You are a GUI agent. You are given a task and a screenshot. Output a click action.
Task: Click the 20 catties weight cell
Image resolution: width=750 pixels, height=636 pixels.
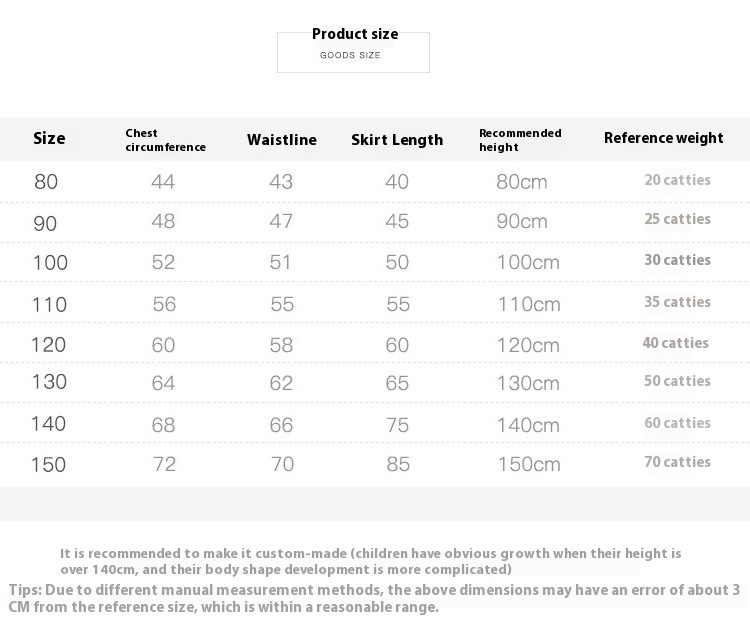pos(677,180)
